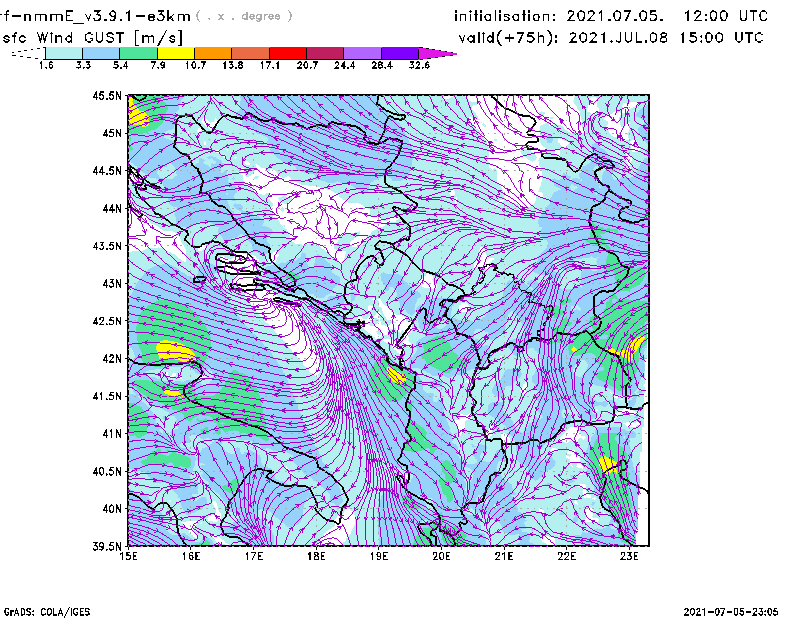The height and width of the screenshot is (618, 800).
Task: Click the '2021-07-05-23:05' timestamp footer
Action: point(731,612)
